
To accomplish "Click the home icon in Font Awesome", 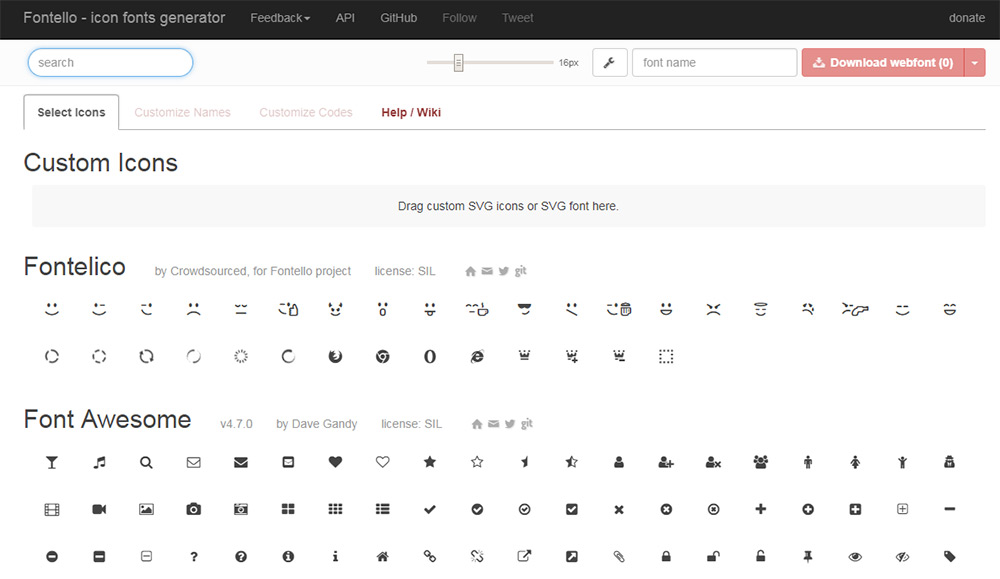I will click(382, 556).
